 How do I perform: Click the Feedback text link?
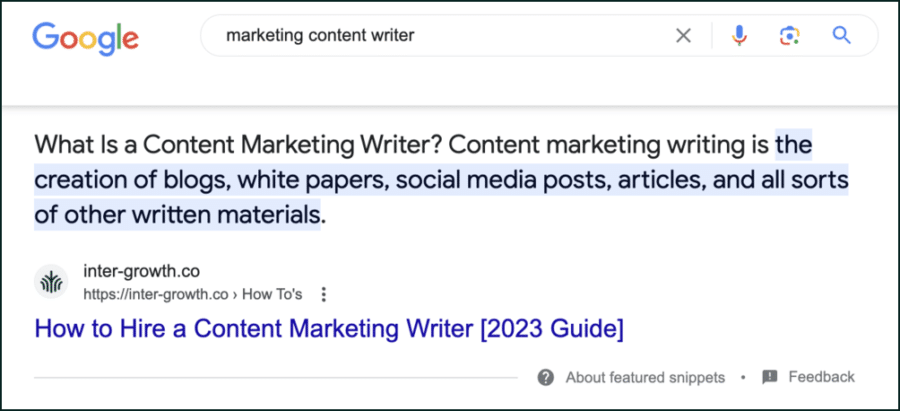821,377
